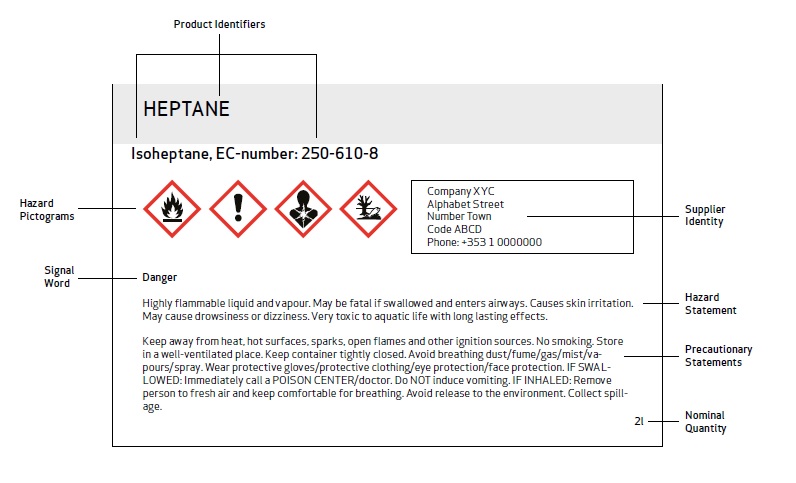This screenshot has width=796, height=483.
Task: Click Company XYC in supplier box
Action: 460,191
